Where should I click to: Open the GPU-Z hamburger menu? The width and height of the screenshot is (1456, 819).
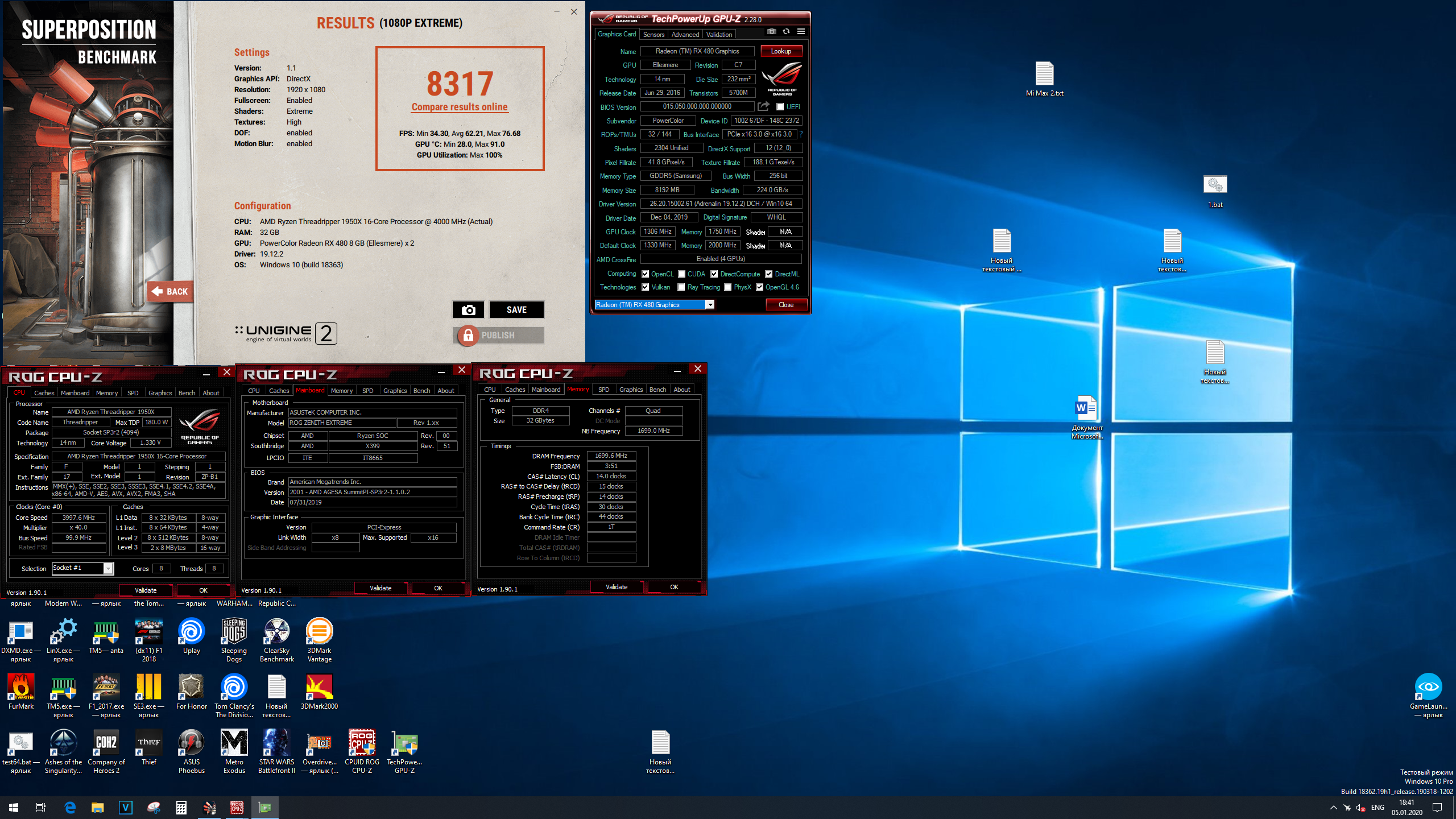click(x=801, y=31)
